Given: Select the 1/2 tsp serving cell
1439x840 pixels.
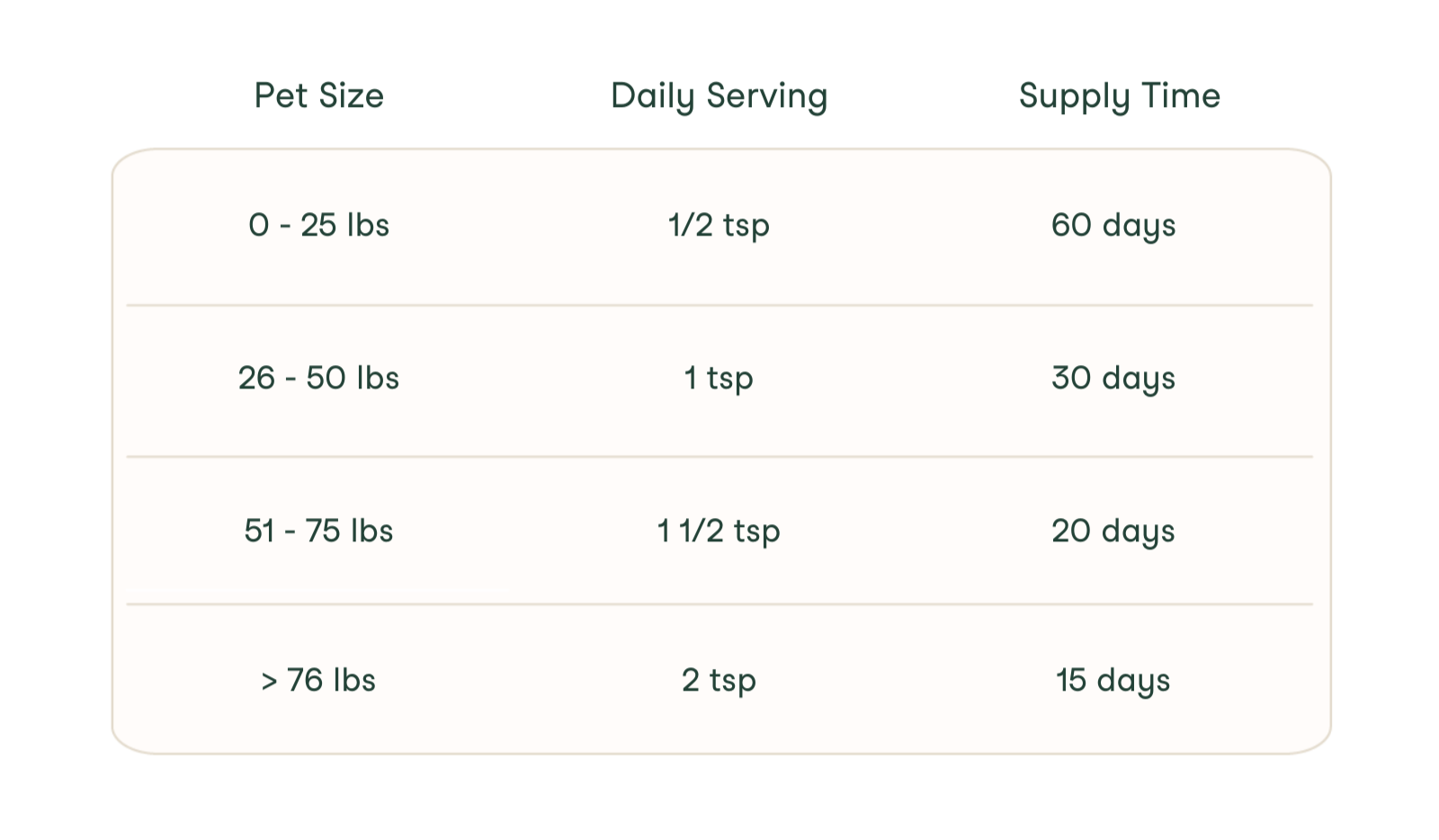Looking at the screenshot, I should [719, 226].
